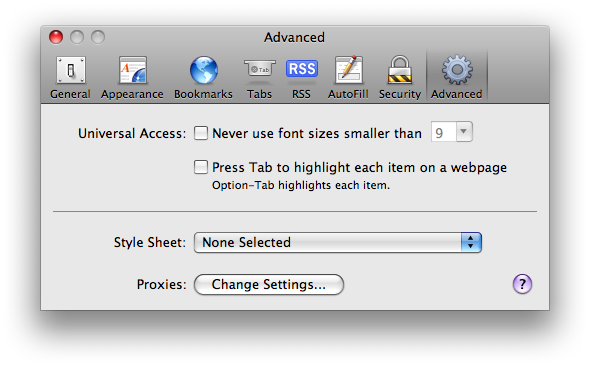Open the Bookmarks globe pane
The image size is (590, 366).
pos(203,77)
